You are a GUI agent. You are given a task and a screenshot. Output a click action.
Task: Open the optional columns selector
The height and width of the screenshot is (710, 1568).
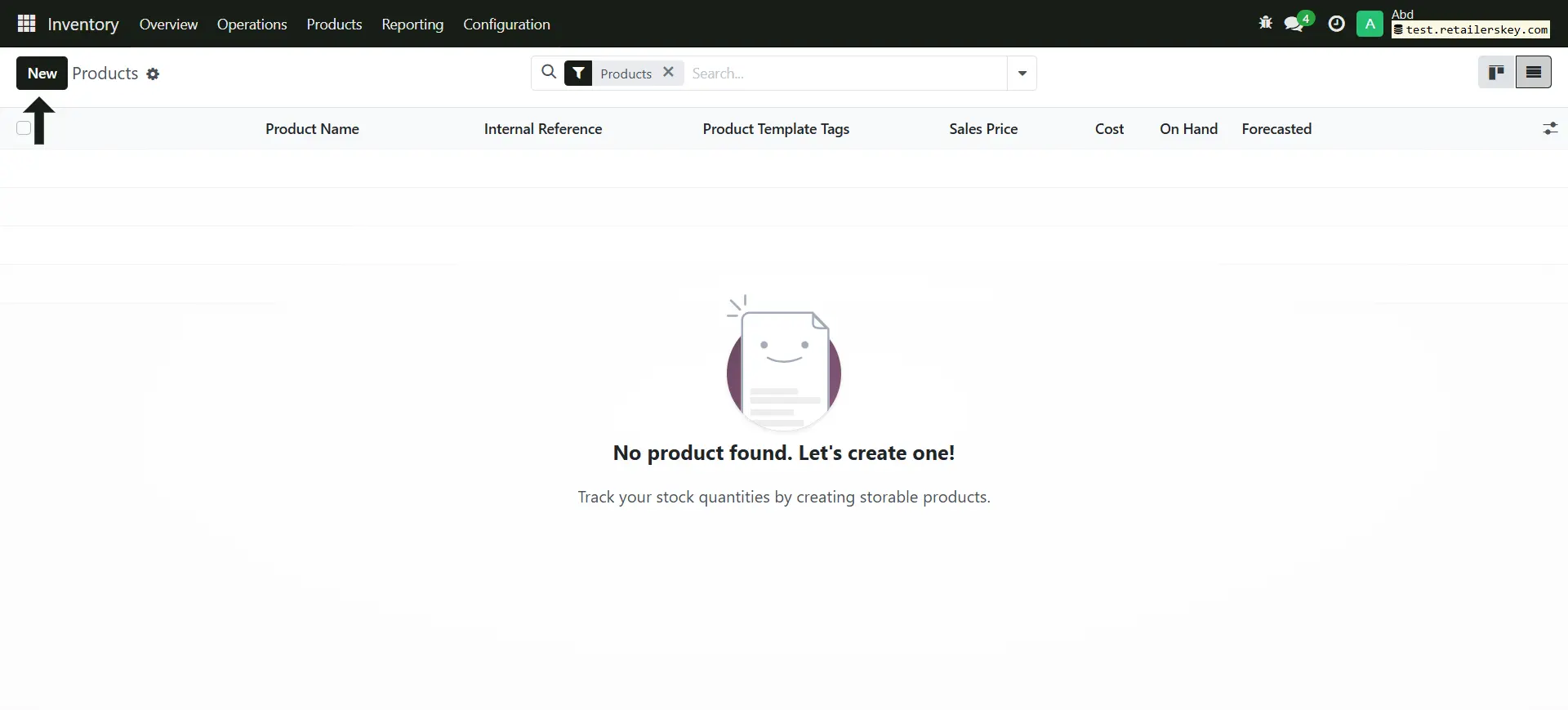(1549, 129)
